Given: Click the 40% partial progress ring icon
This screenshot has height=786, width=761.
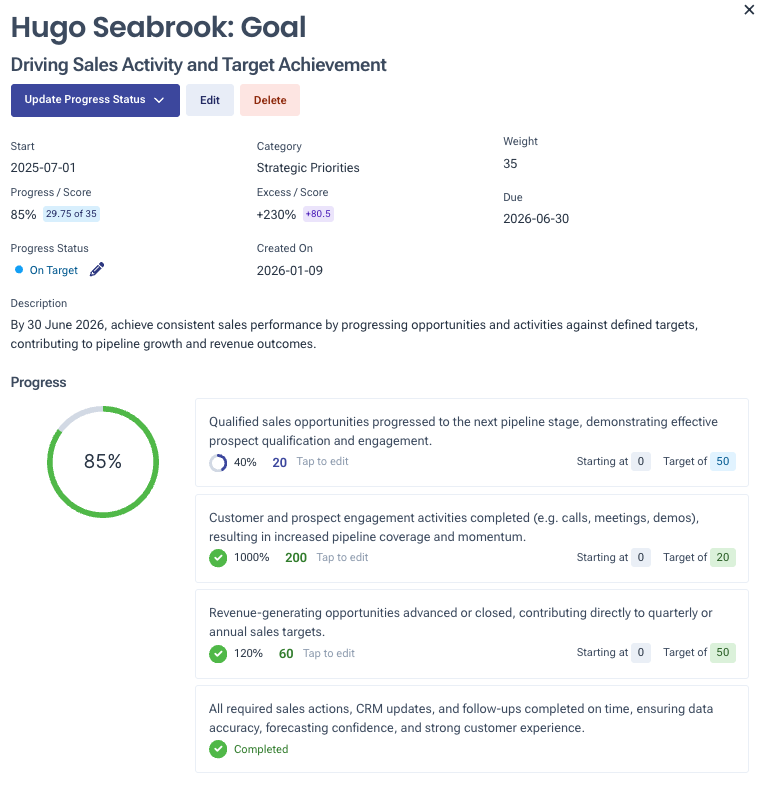Looking at the screenshot, I should [x=218, y=463].
